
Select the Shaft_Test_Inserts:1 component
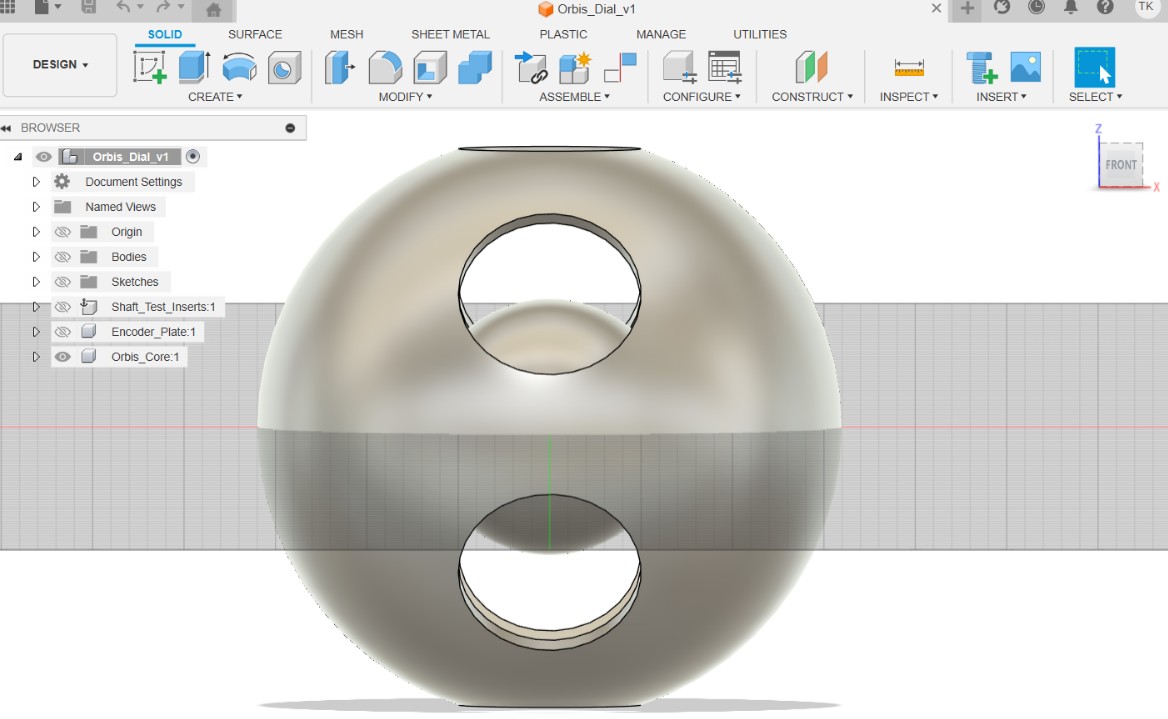(x=163, y=307)
